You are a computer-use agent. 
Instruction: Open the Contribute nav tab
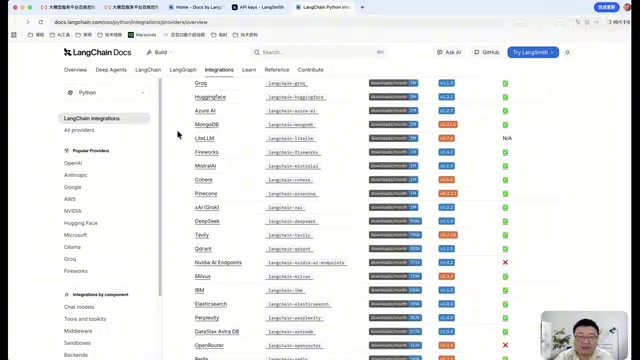[x=310, y=70]
